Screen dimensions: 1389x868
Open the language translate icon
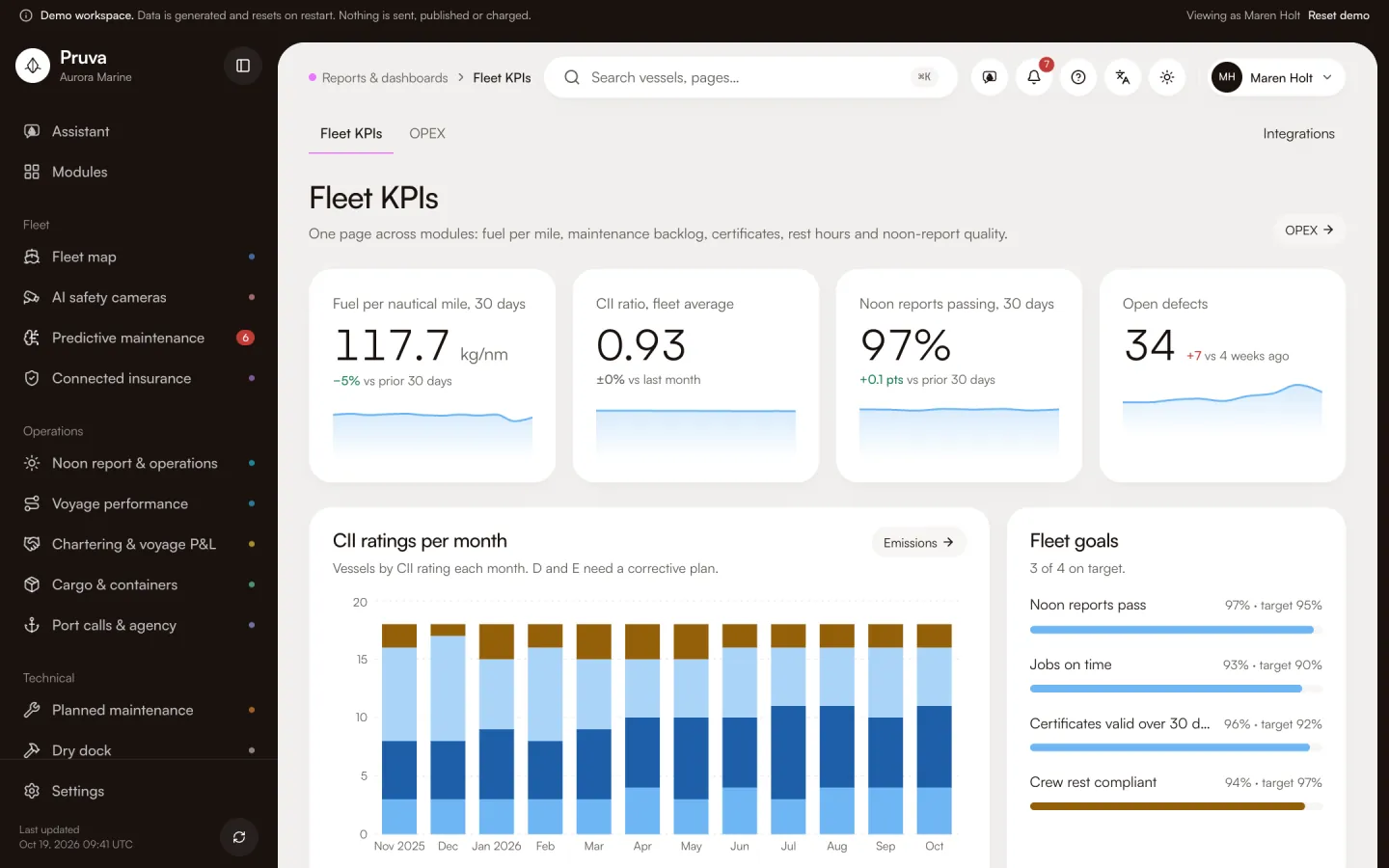tap(1123, 77)
